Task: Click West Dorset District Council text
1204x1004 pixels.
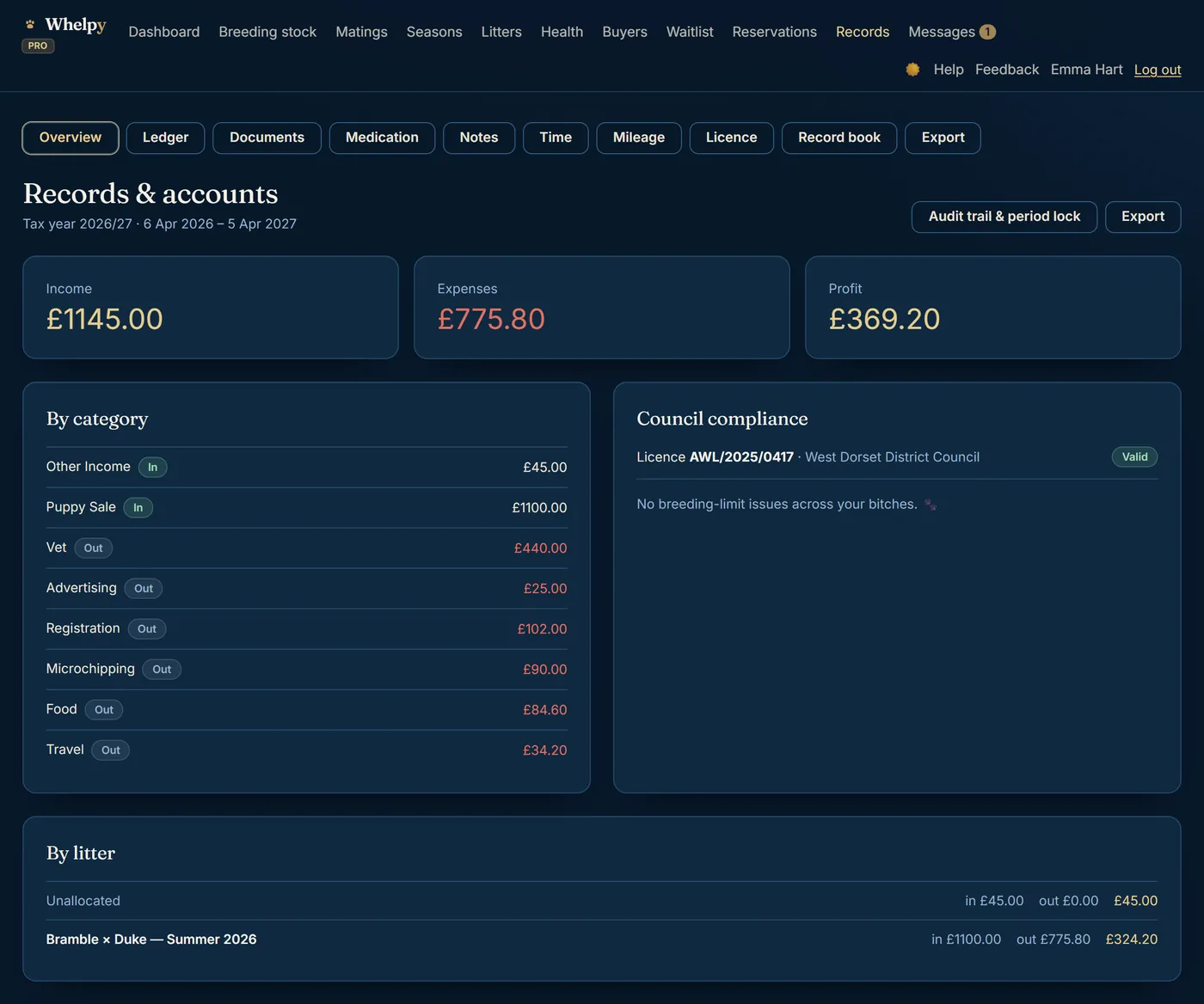Action: [x=892, y=457]
